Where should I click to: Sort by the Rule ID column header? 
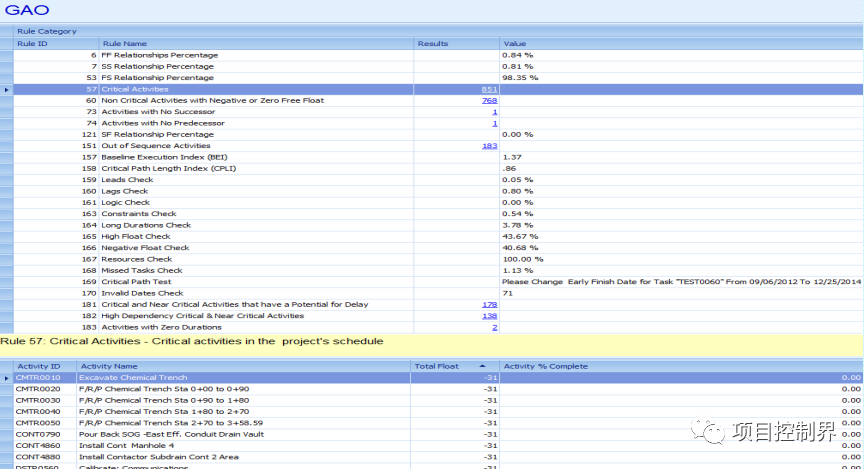tap(56, 44)
